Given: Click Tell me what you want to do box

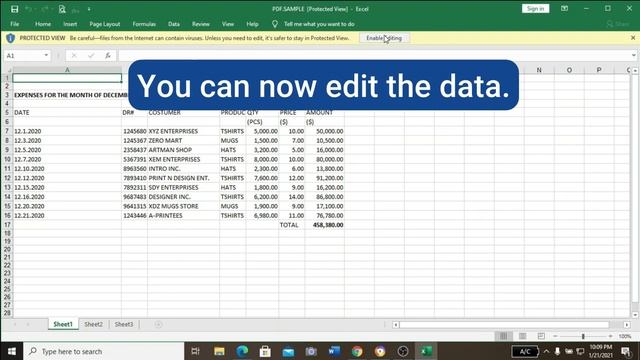Looking at the screenshot, I should tap(319, 24).
